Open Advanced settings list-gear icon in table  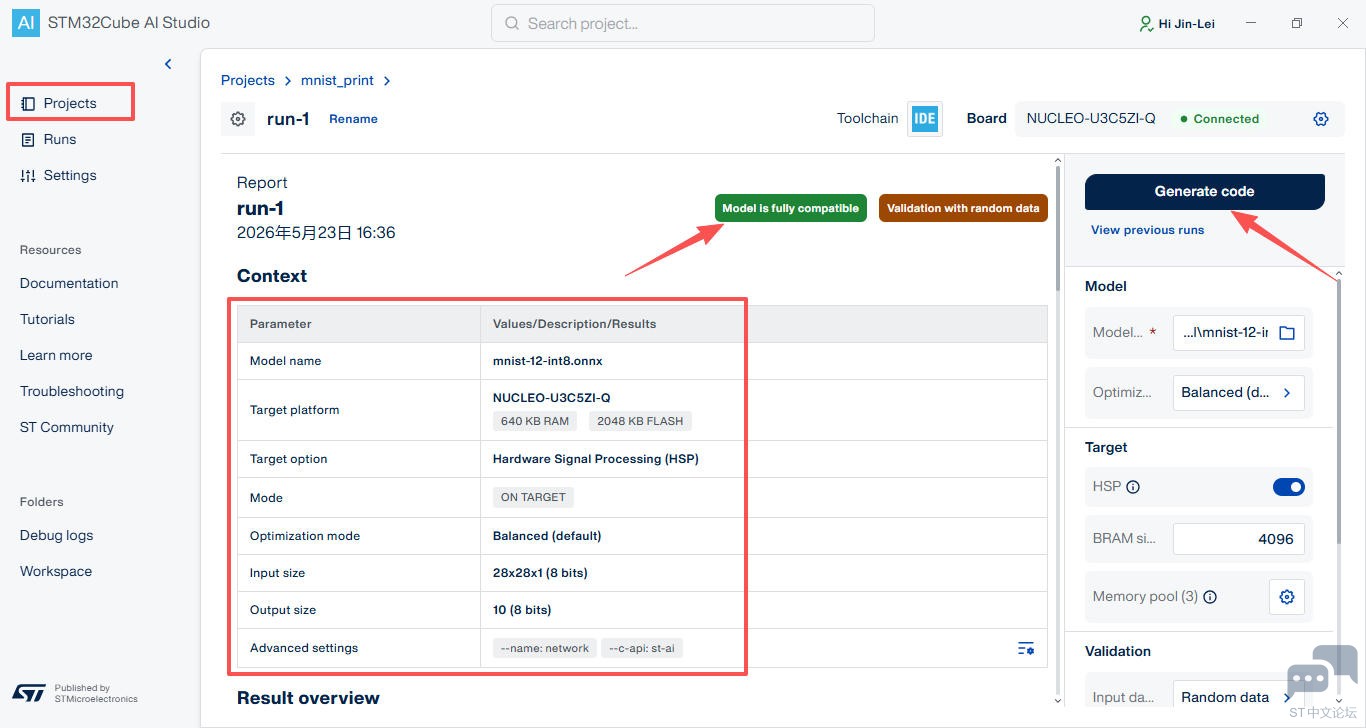(x=1026, y=649)
